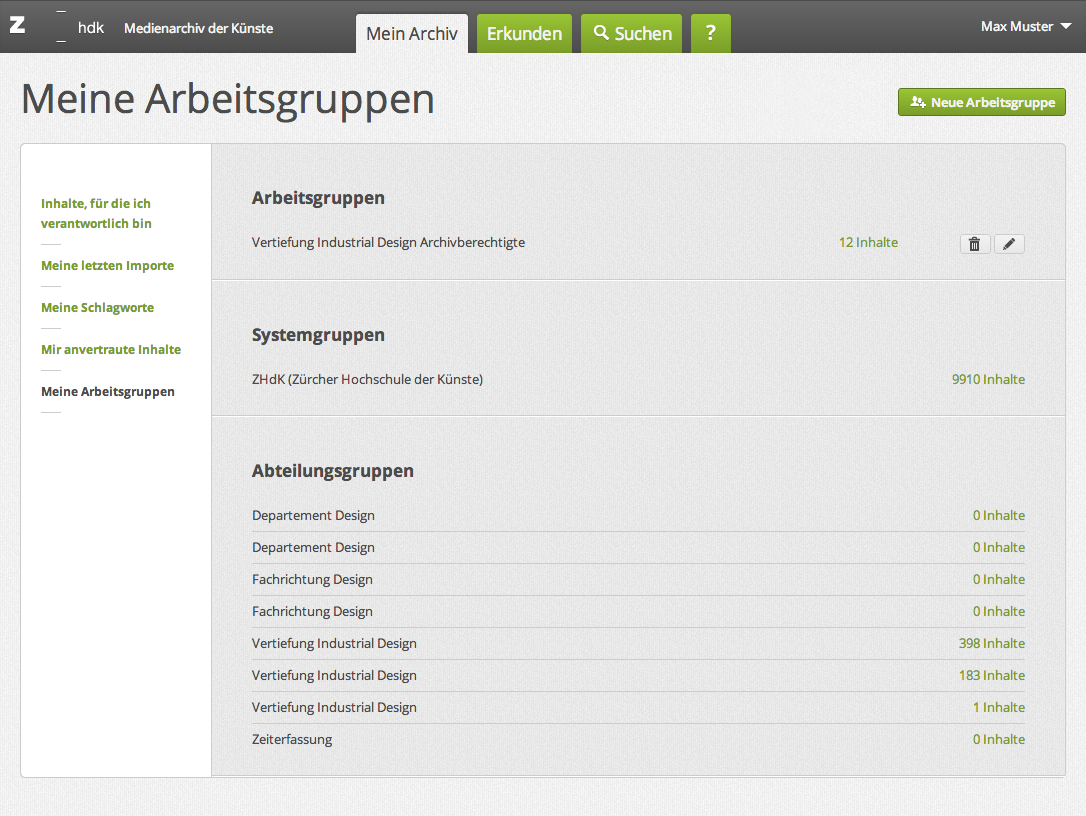Switch to the Erkunden tab
The width and height of the screenshot is (1086, 816).
[524, 34]
